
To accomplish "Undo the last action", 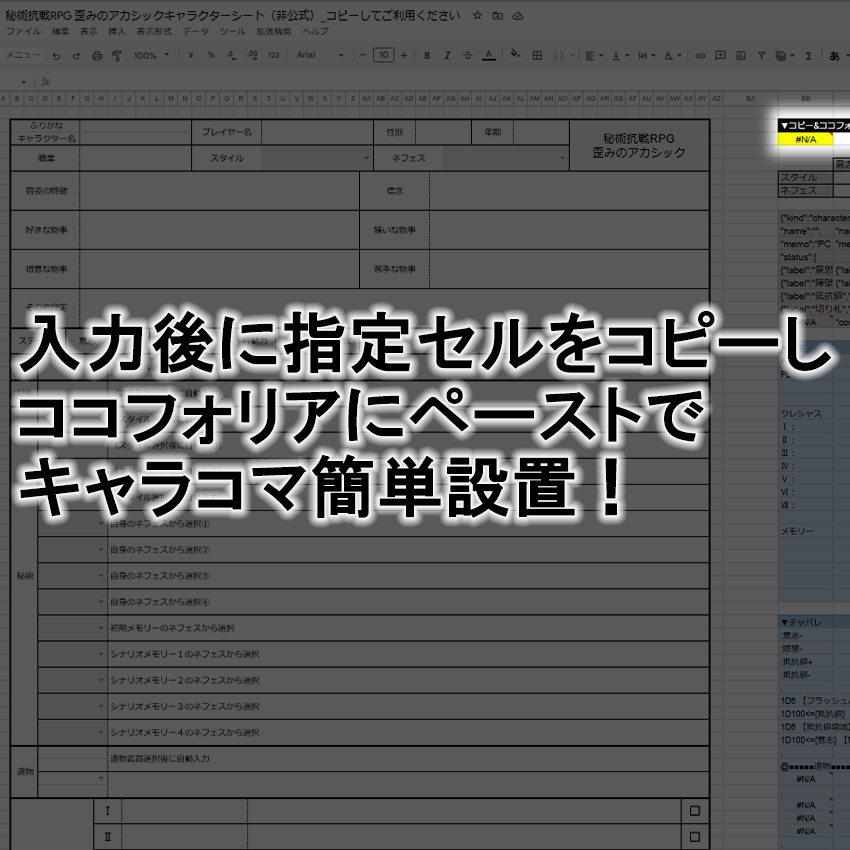I will coord(56,56).
